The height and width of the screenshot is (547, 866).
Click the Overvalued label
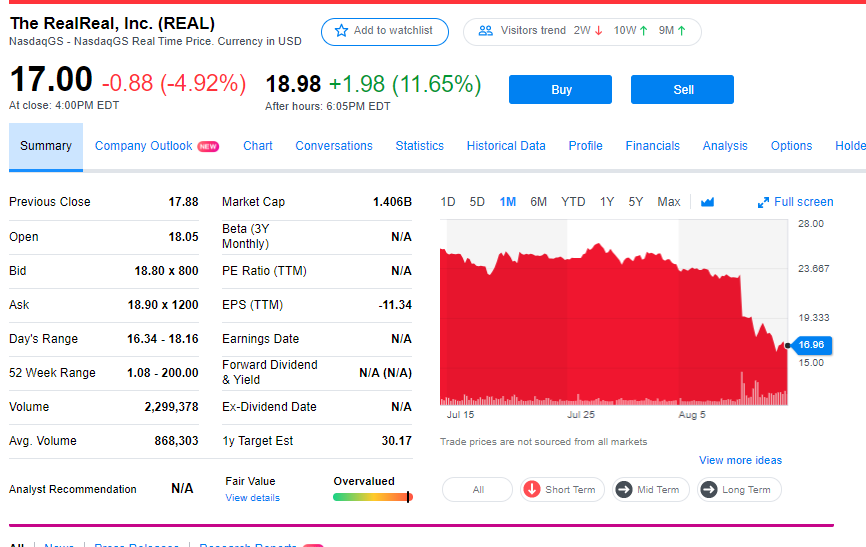coord(364,481)
